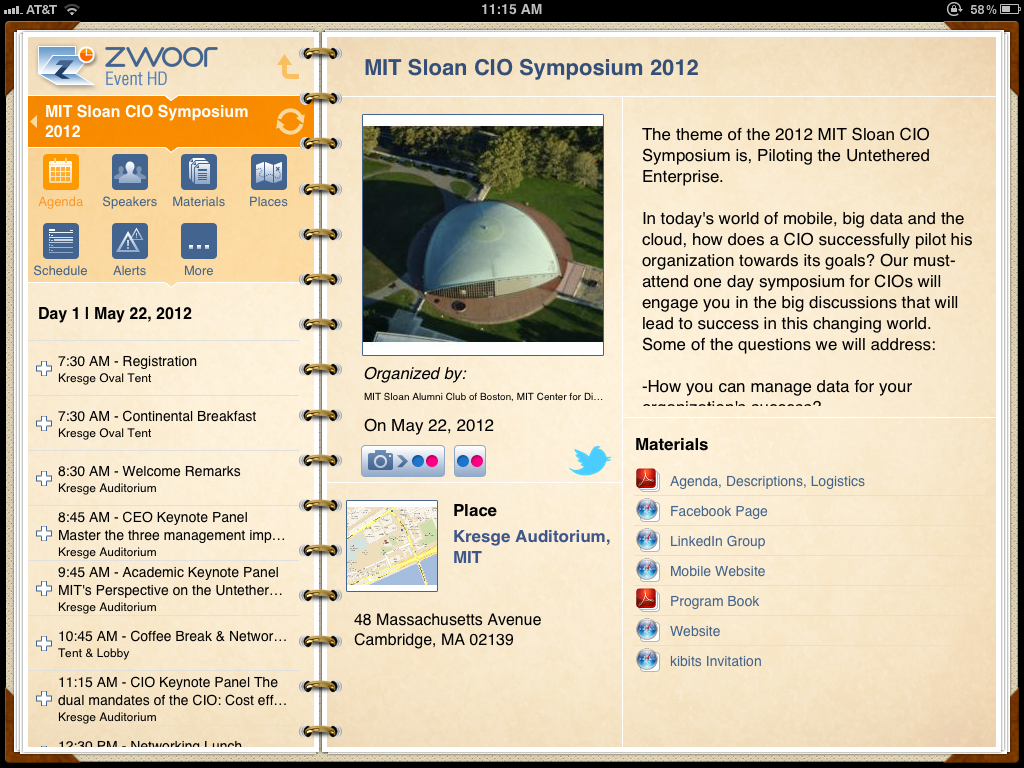Open the Places map section
Image resolution: width=1024 pixels, height=768 pixels.
[268, 181]
